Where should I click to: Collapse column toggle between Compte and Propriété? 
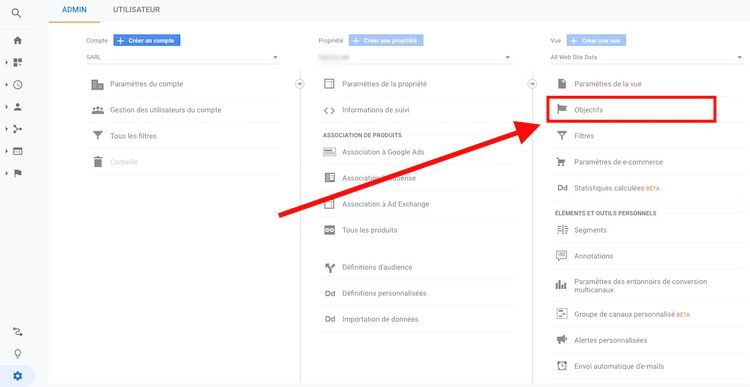[300, 84]
